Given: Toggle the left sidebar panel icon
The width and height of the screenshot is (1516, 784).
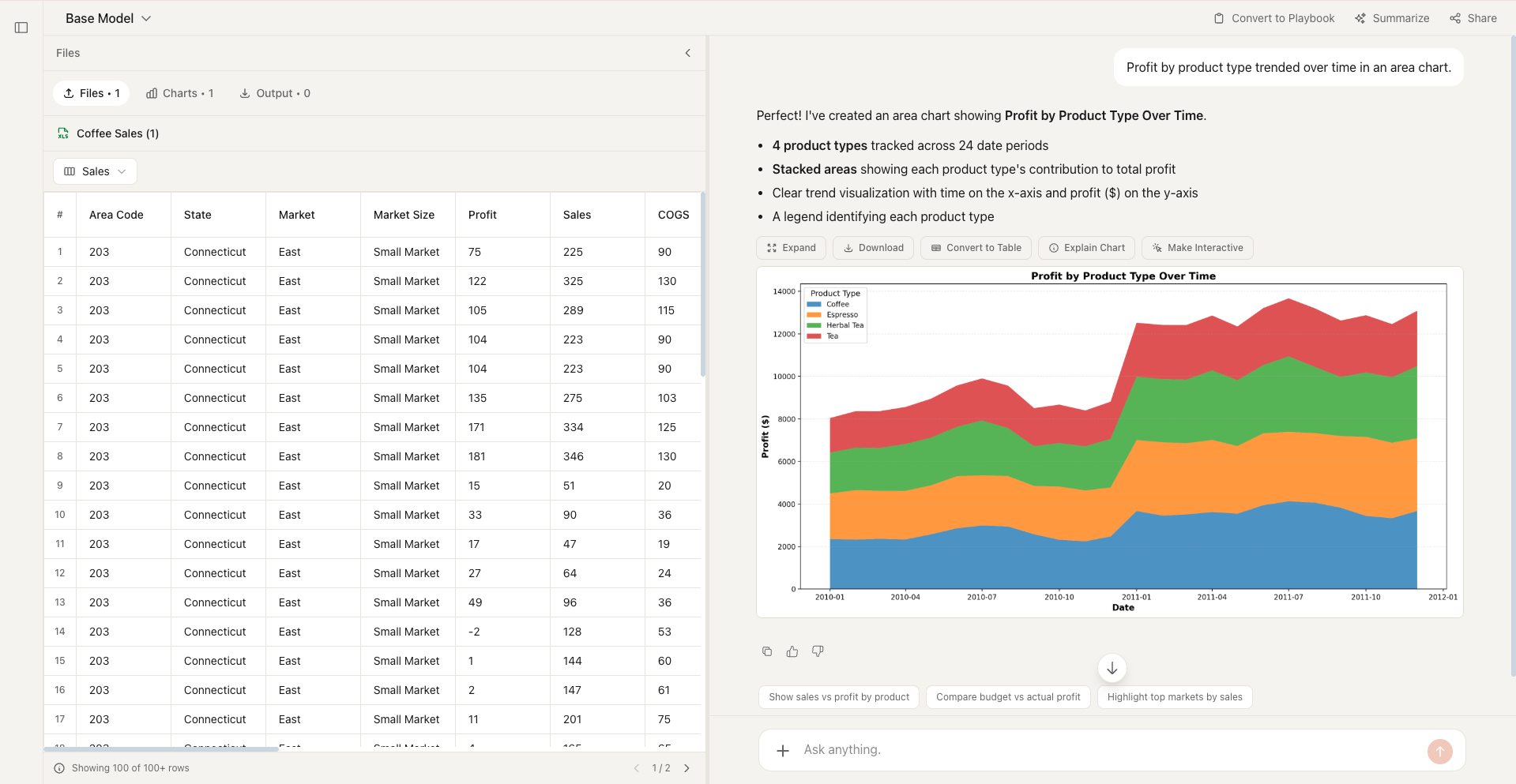Looking at the screenshot, I should tap(21, 28).
